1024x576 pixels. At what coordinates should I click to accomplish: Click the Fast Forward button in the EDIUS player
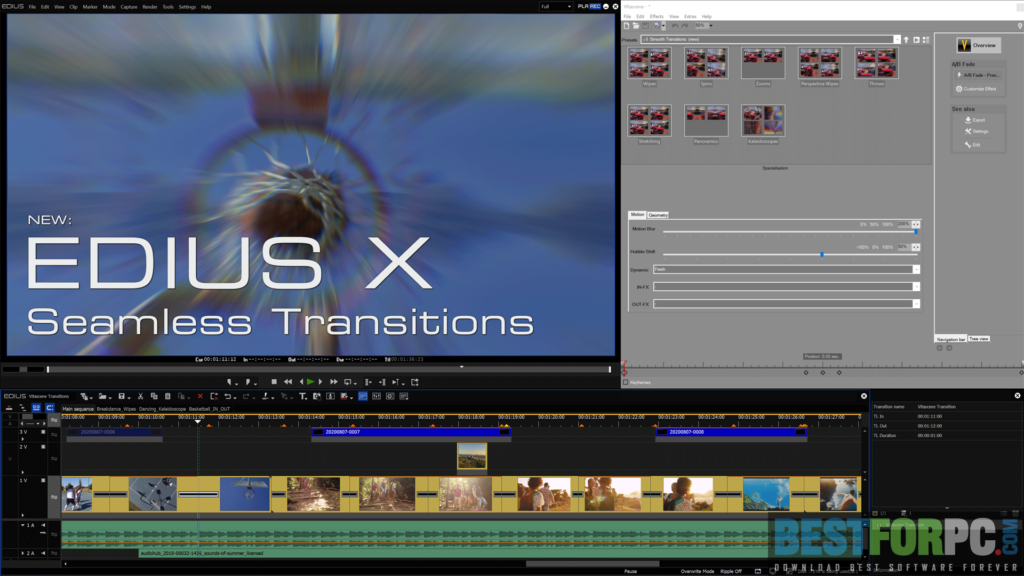click(334, 382)
